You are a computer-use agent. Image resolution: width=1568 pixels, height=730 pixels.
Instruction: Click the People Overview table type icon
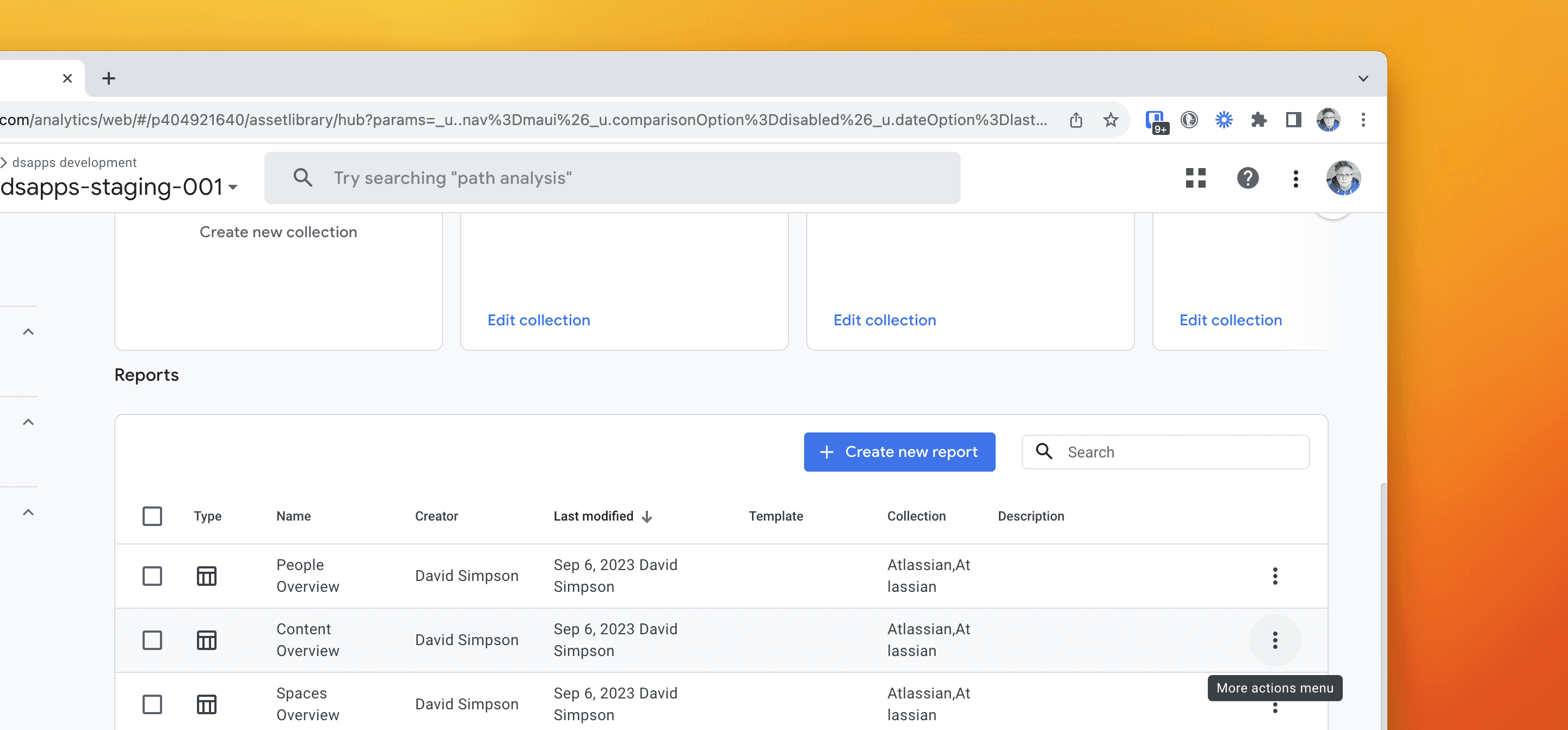coord(206,576)
